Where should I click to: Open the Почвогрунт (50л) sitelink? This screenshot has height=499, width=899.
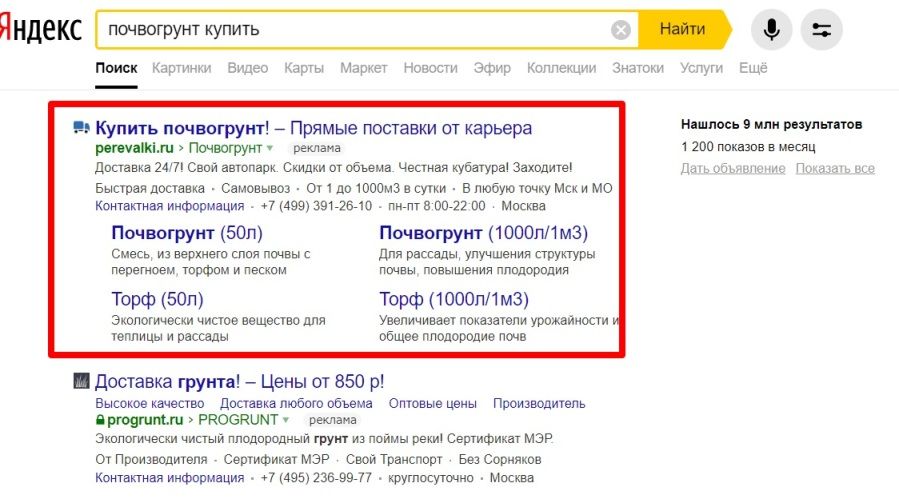click(187, 233)
